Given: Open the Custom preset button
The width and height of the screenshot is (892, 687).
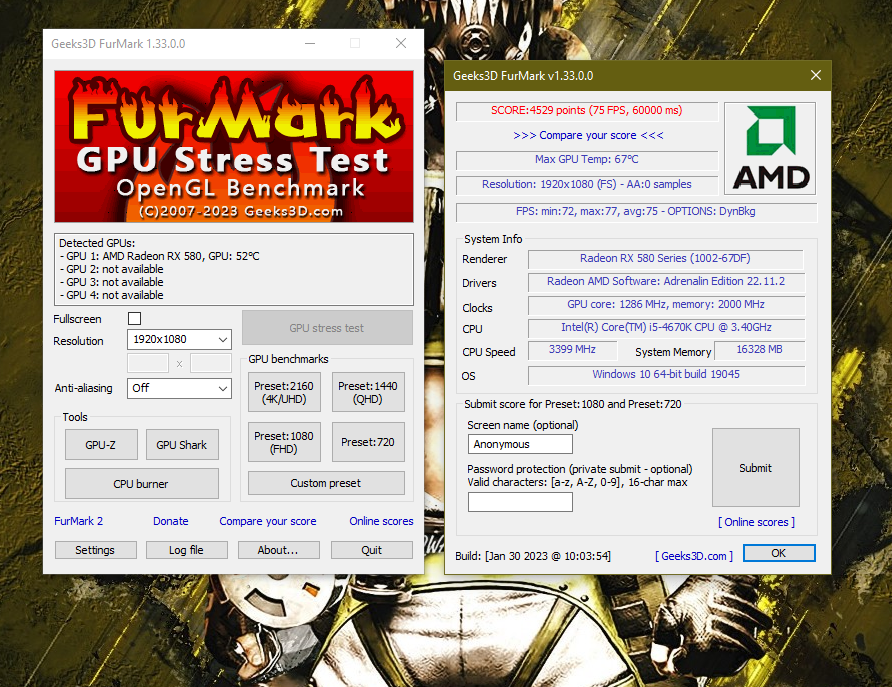Looking at the screenshot, I should click(x=326, y=483).
